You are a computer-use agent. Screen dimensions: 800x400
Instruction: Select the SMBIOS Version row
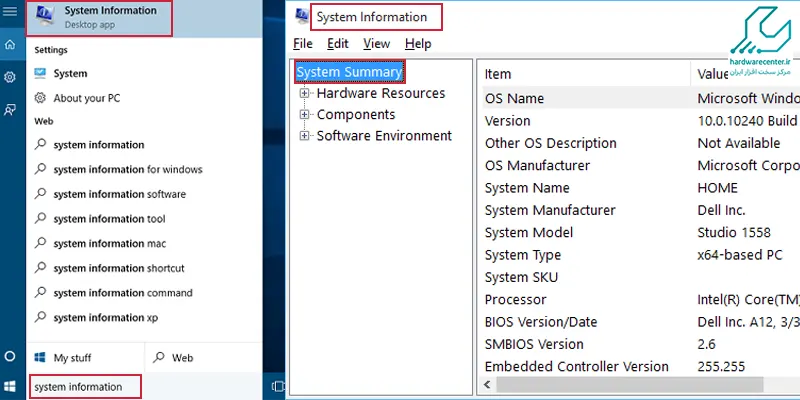(639, 344)
